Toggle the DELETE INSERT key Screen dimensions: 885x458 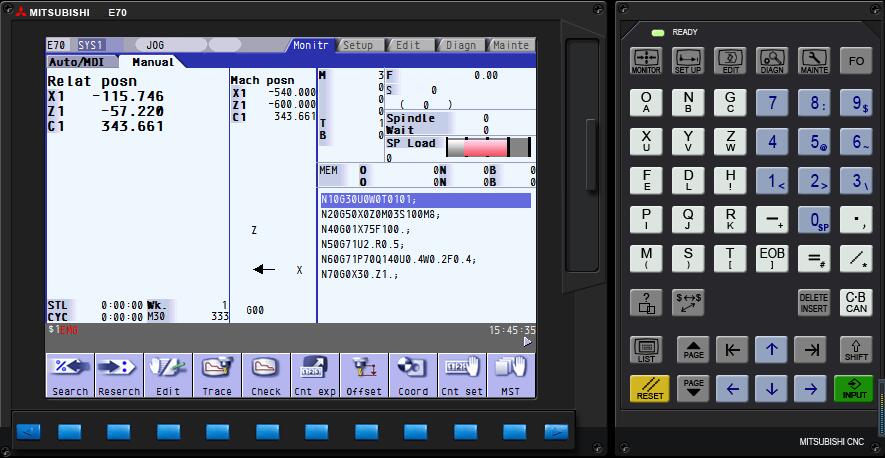click(813, 302)
